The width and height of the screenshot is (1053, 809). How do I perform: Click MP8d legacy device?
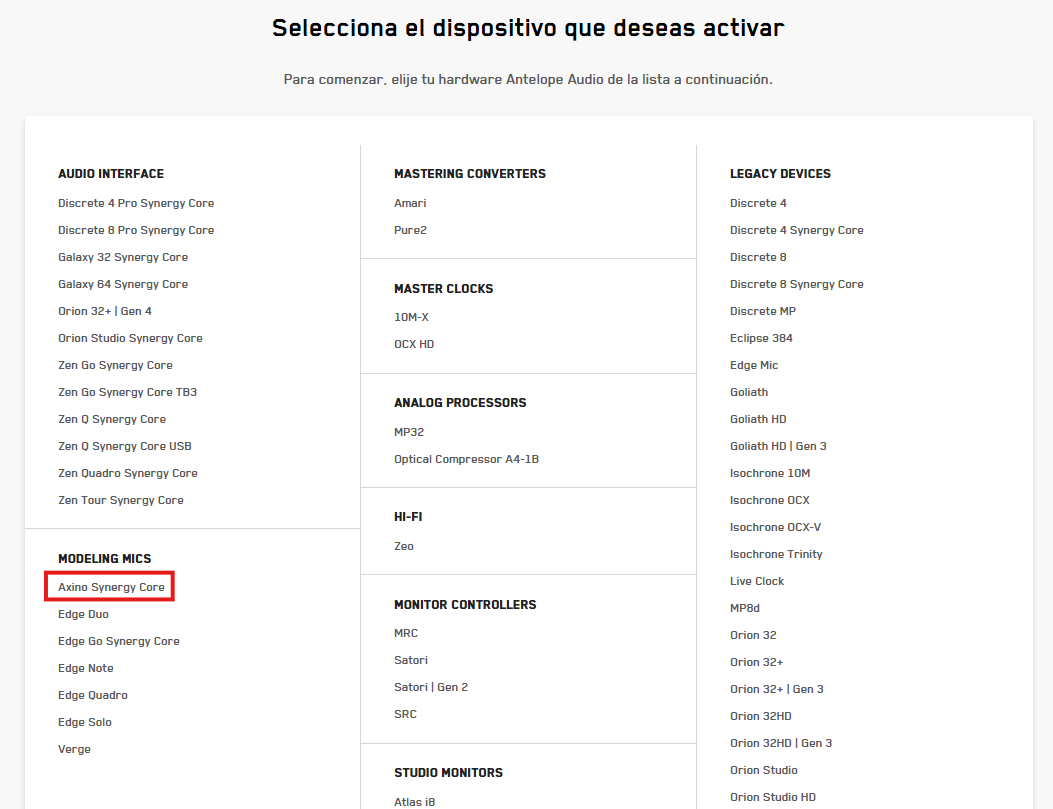[x=745, y=608]
